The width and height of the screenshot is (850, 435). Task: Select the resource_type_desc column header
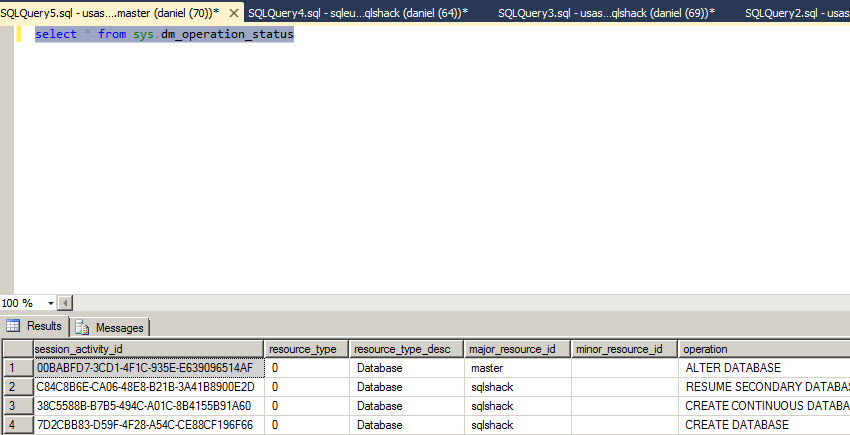tap(407, 349)
